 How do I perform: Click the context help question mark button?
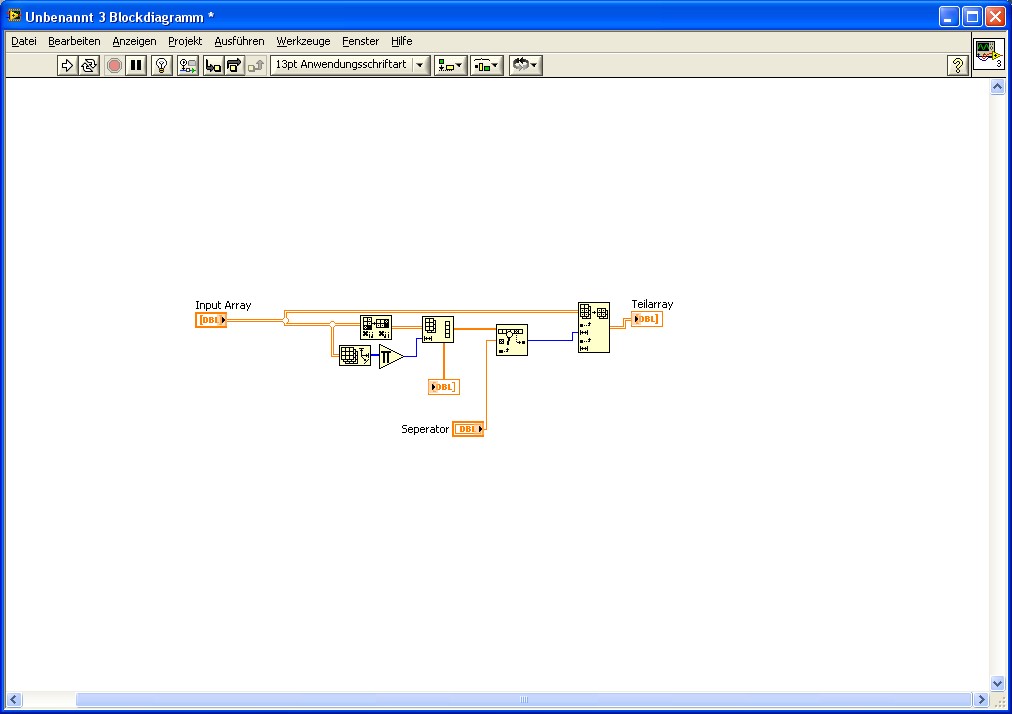958,65
